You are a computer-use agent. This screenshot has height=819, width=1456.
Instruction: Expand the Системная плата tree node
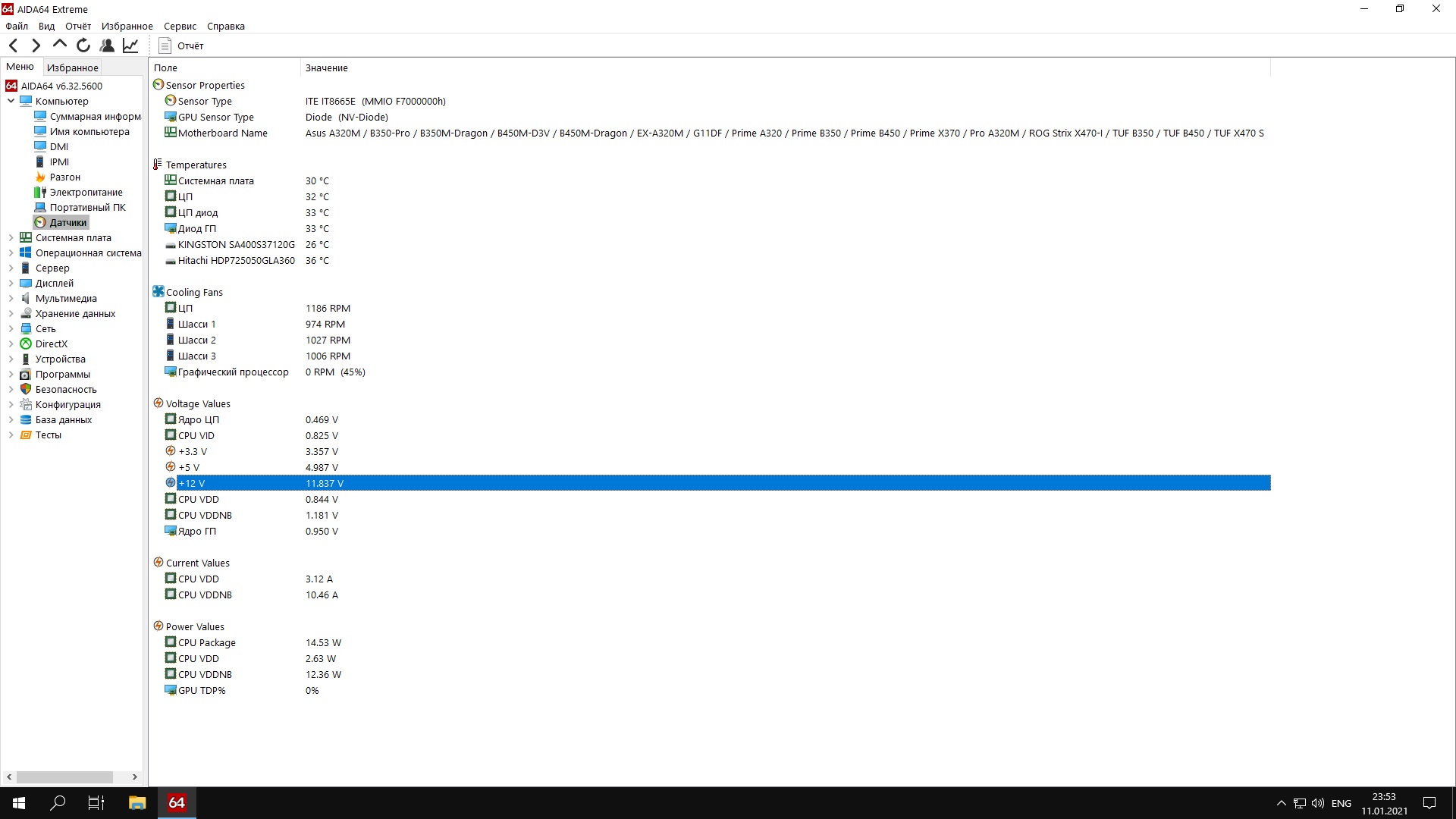pos(11,237)
